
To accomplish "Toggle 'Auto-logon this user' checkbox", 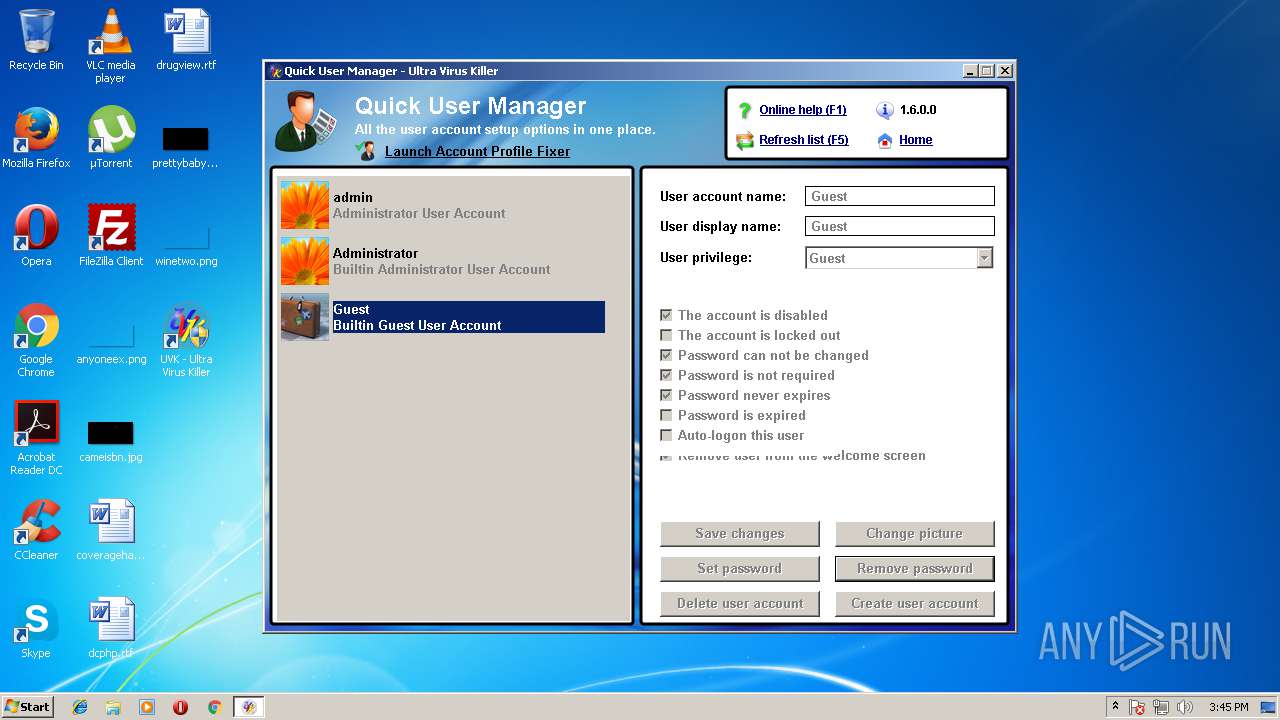I will (x=666, y=435).
